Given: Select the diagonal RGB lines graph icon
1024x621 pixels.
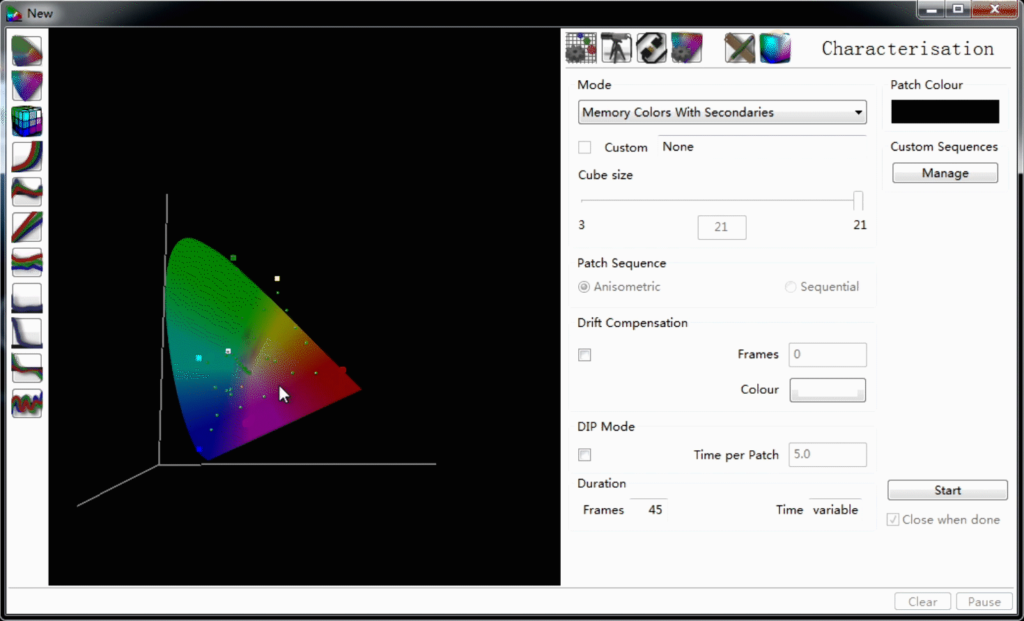Looking at the screenshot, I should click(27, 227).
